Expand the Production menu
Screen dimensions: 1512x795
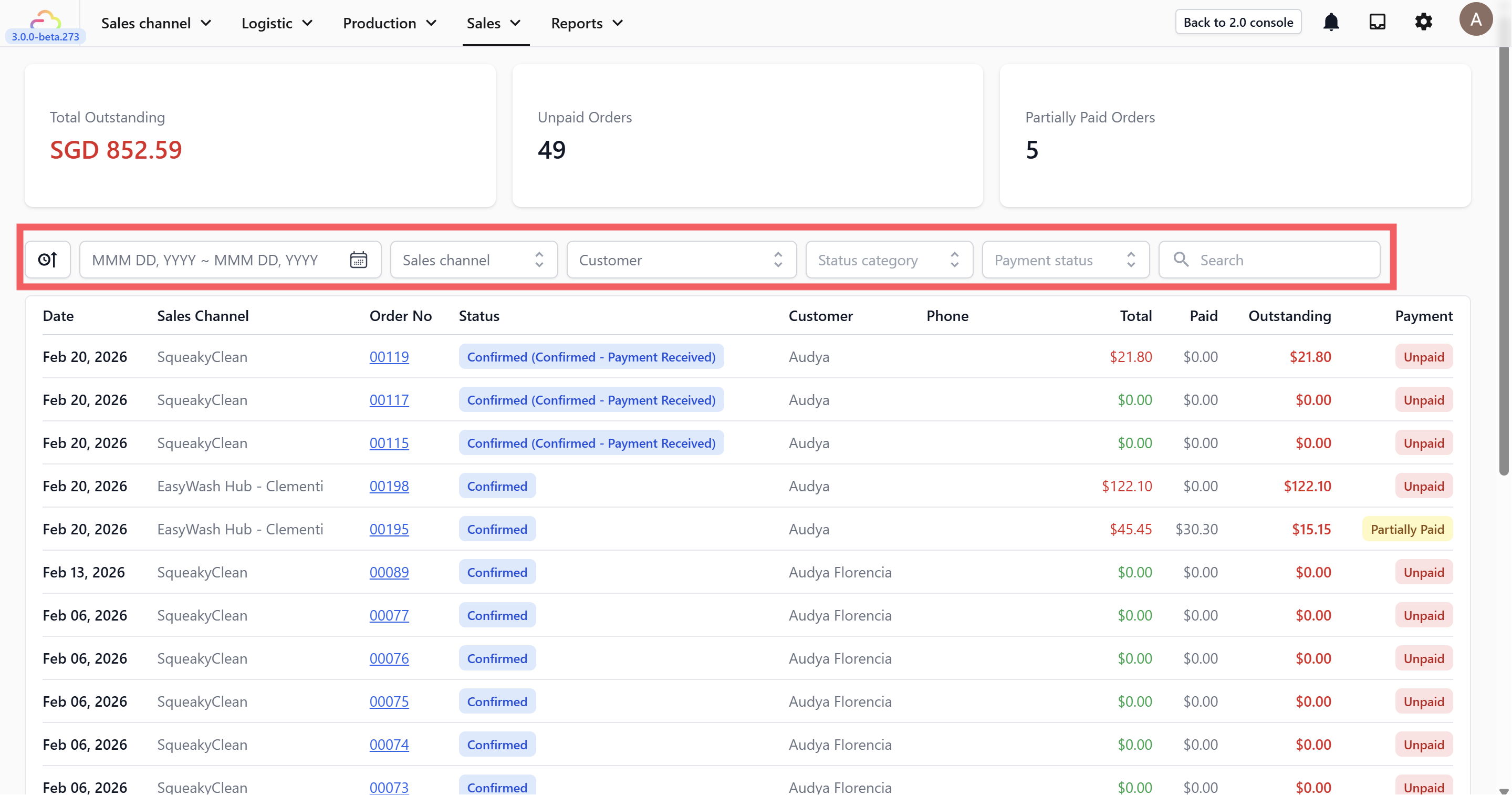[389, 24]
